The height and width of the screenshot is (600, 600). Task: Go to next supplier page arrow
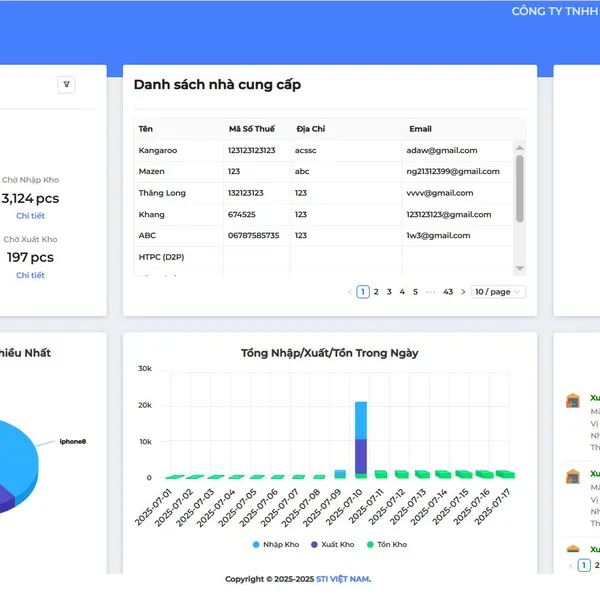(463, 292)
